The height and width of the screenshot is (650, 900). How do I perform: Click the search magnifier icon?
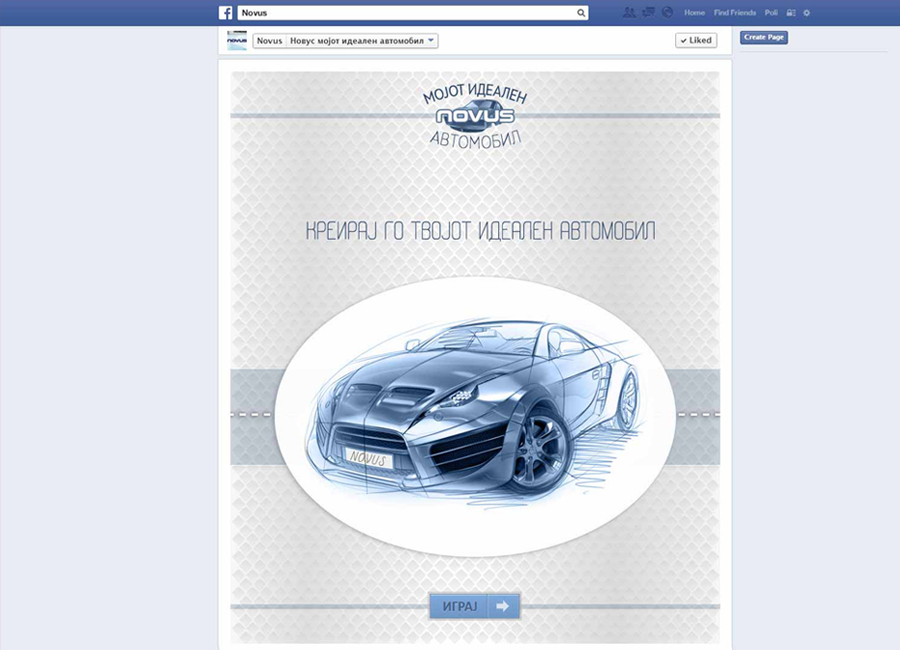582,14
